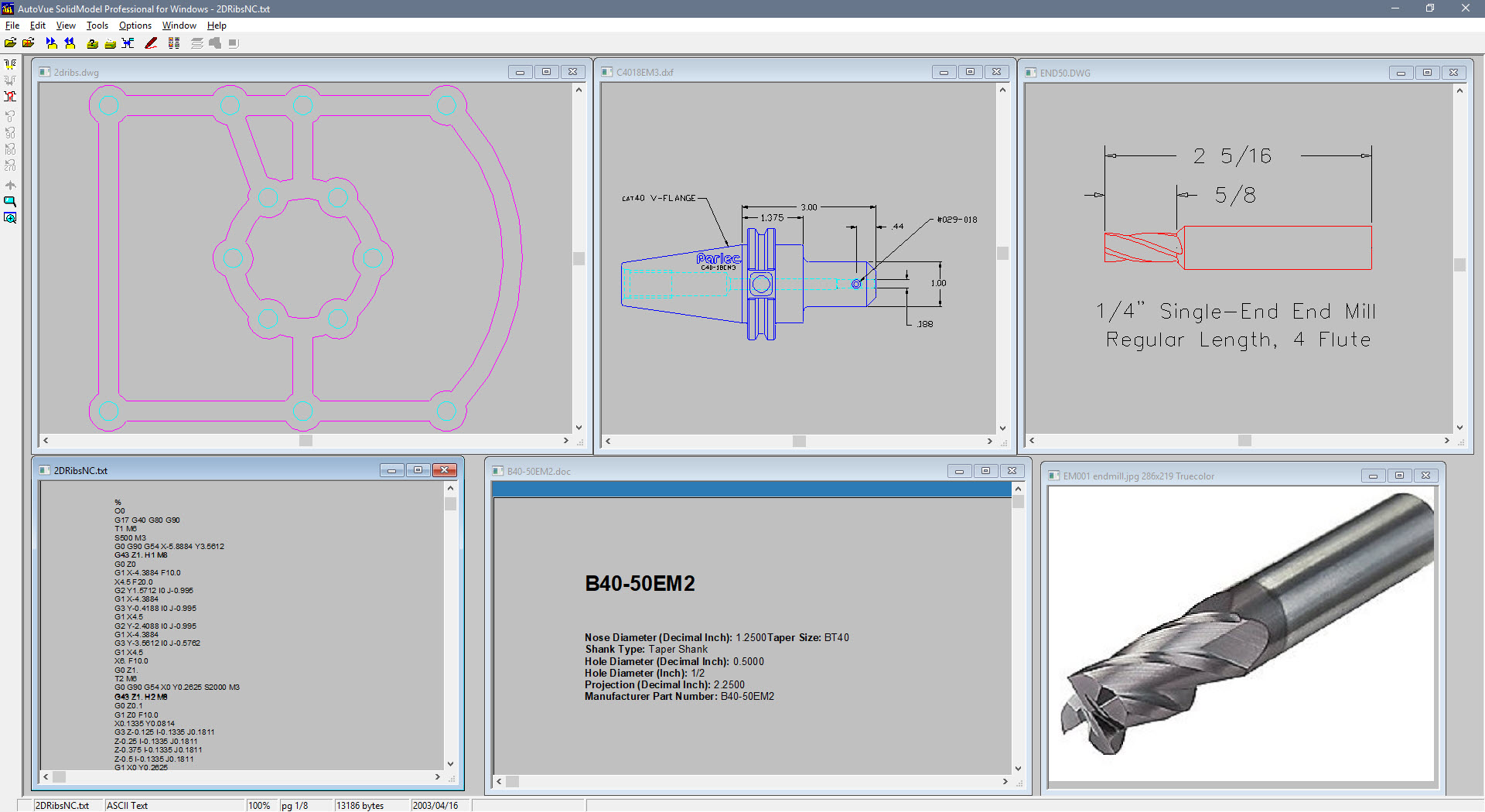The height and width of the screenshot is (812, 1485).
Task: Open the File menu
Action: point(12,26)
